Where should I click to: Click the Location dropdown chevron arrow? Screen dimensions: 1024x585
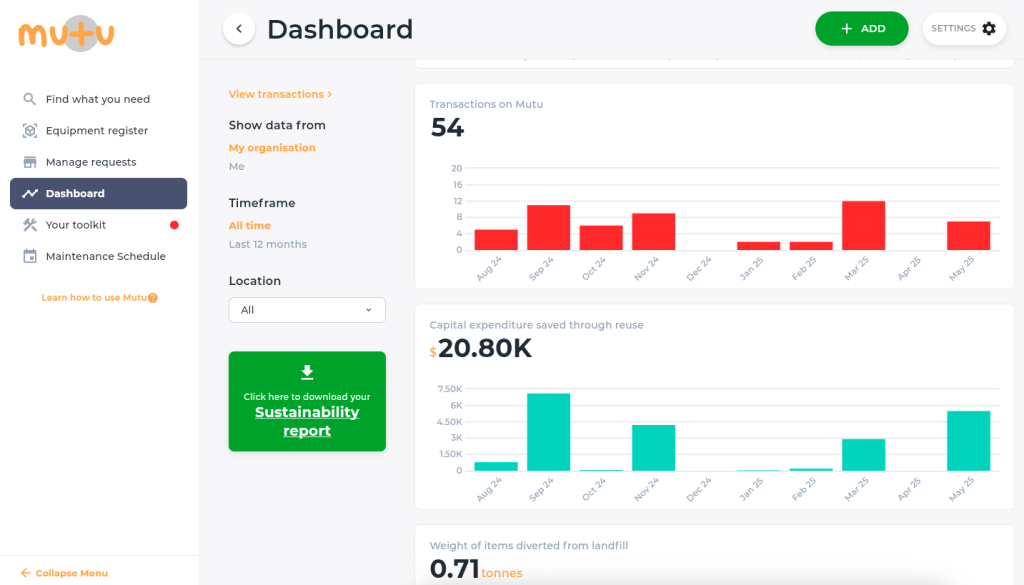pos(368,310)
